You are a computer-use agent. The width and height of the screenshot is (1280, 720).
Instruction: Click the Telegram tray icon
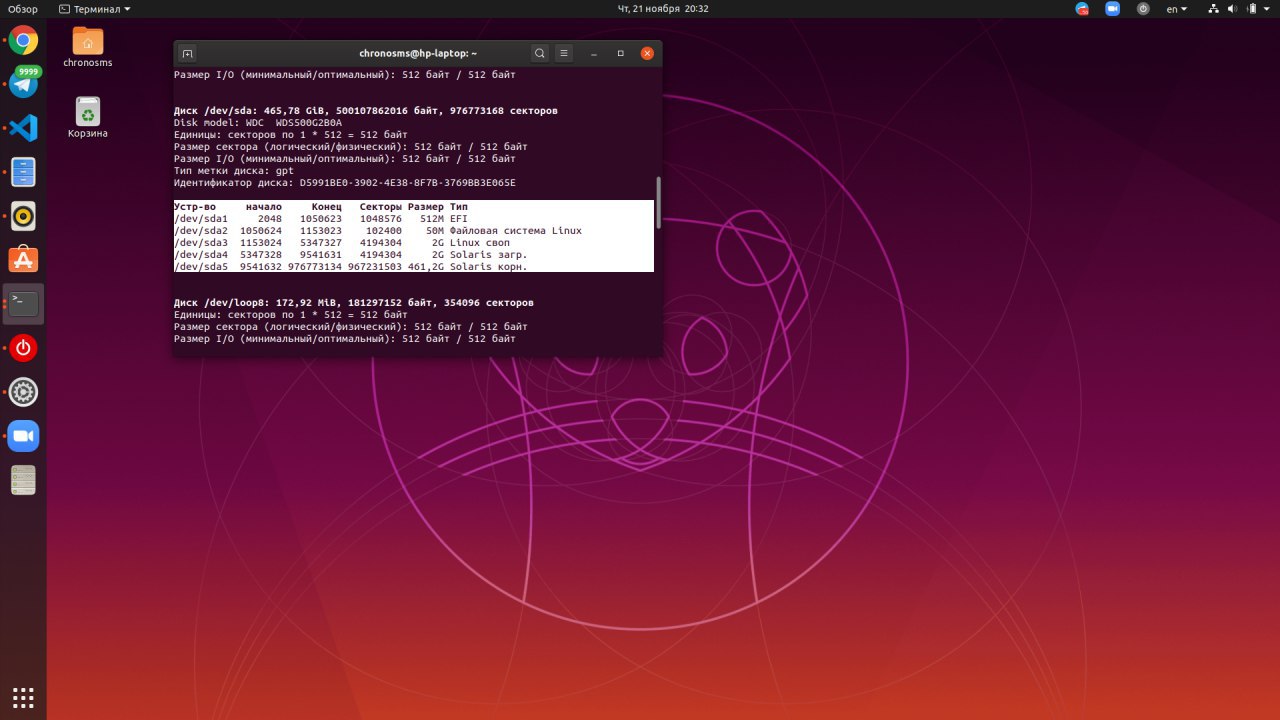pyautogui.click(x=1082, y=8)
